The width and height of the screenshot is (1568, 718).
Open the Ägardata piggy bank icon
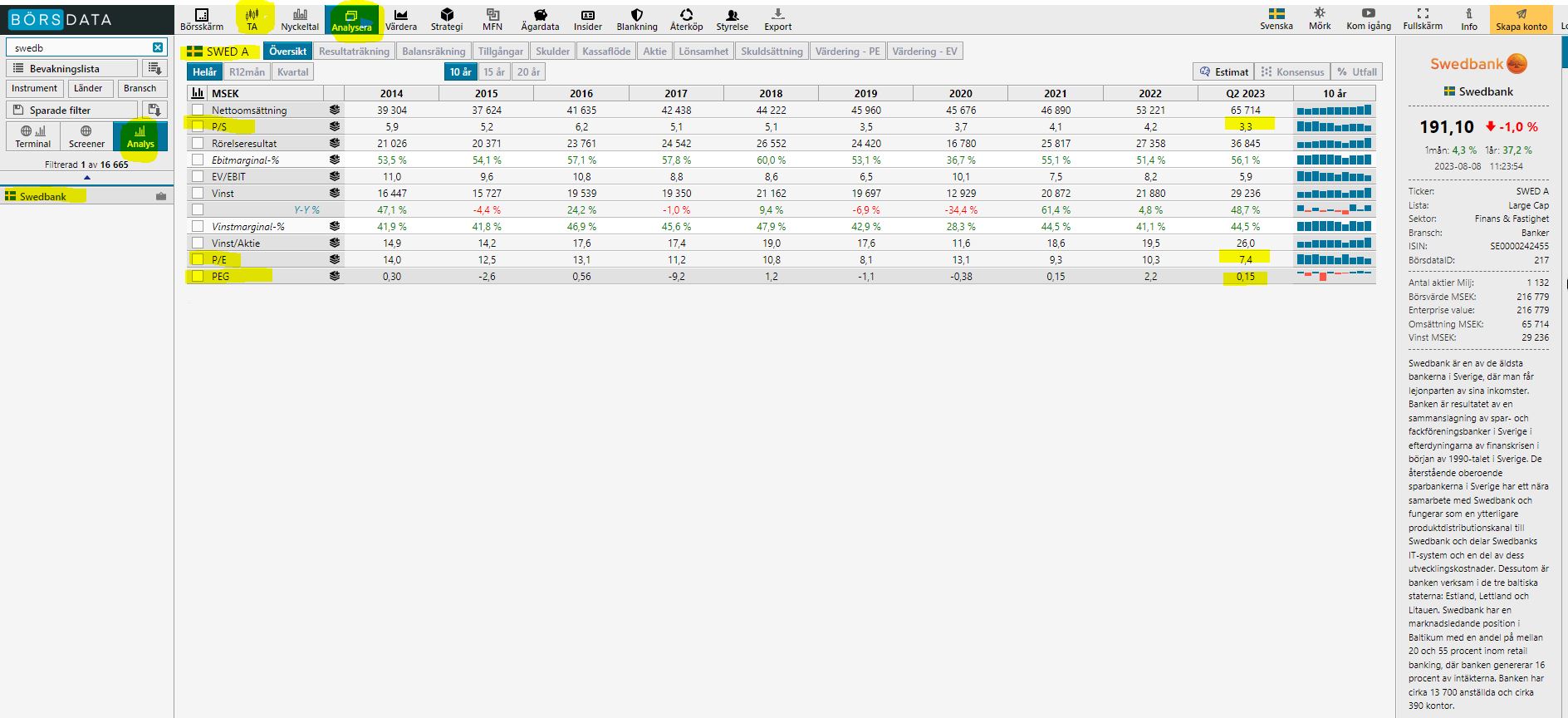click(x=540, y=19)
